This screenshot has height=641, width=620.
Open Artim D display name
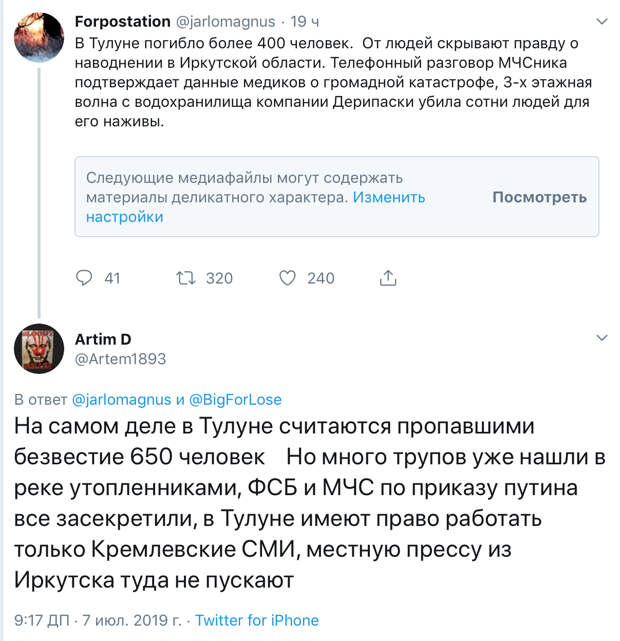coord(103,339)
